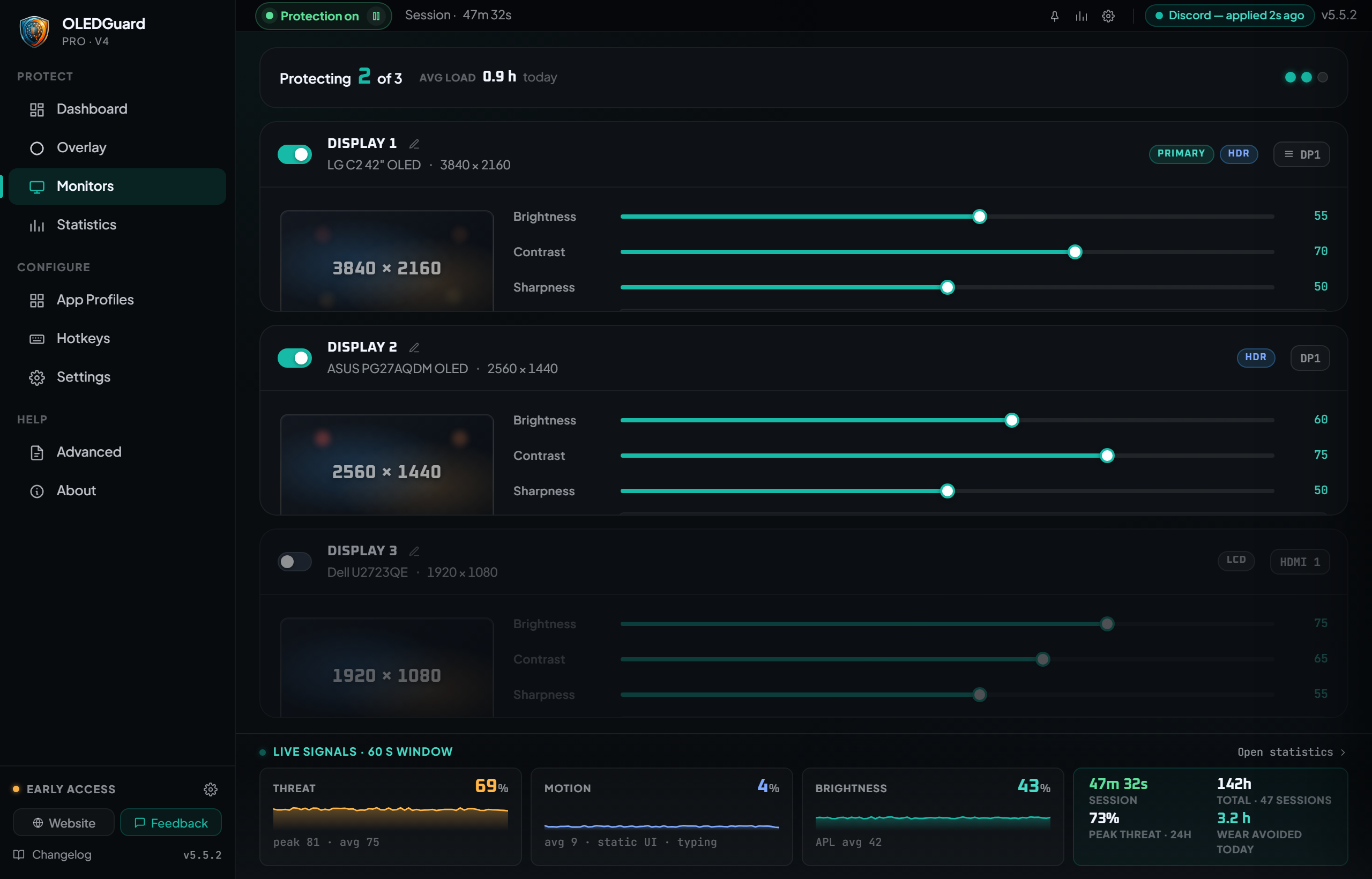Click the first display indicator dot
The image size is (1372, 879).
(x=1291, y=78)
